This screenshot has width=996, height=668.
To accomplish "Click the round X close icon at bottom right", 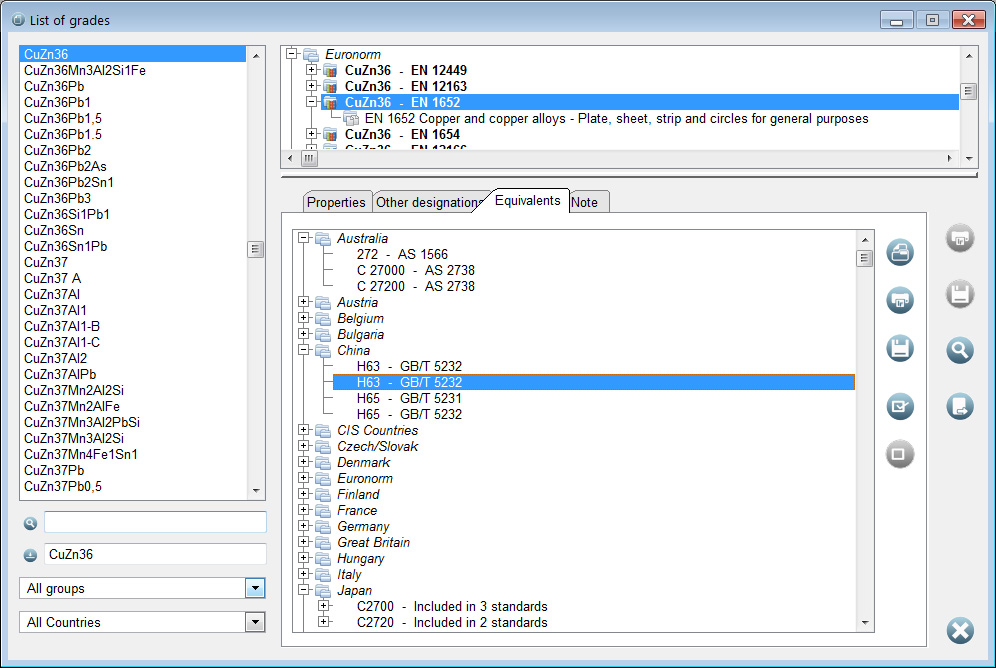I will coord(960,631).
